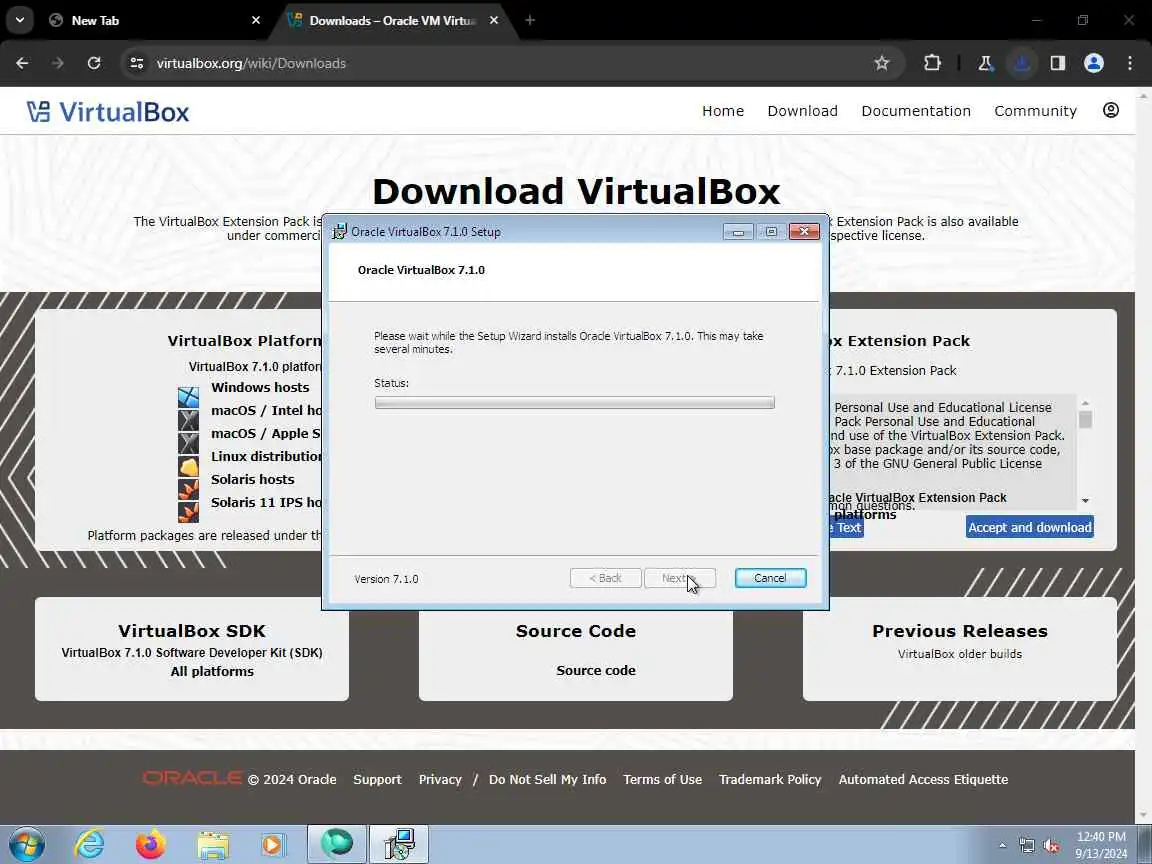
Task: Close the New Tab tab
Action: (x=256, y=21)
